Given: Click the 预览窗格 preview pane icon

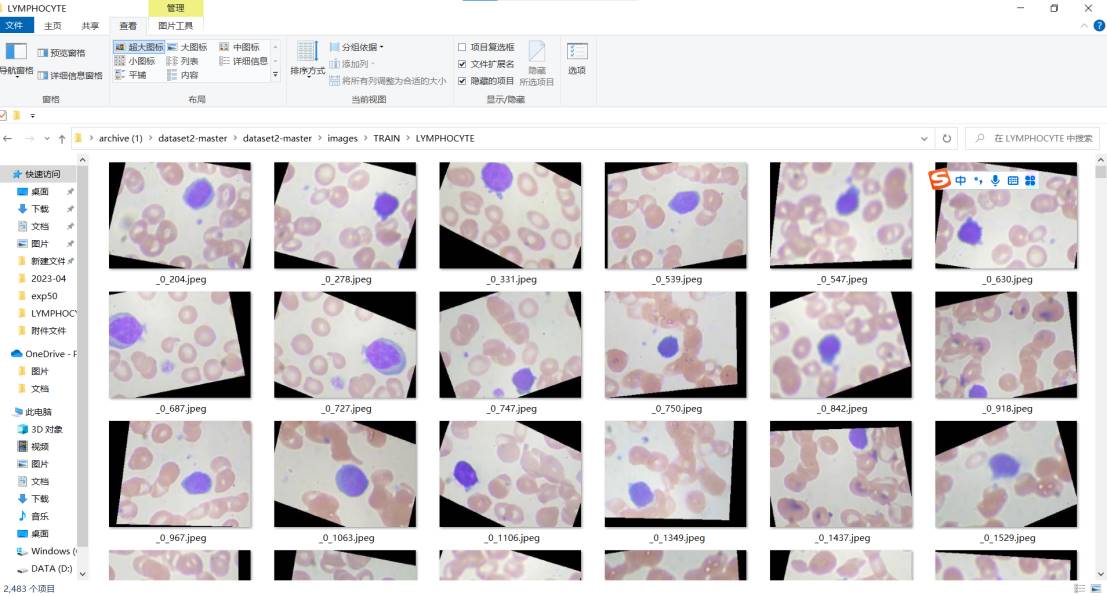Looking at the screenshot, I should pos(61,53).
